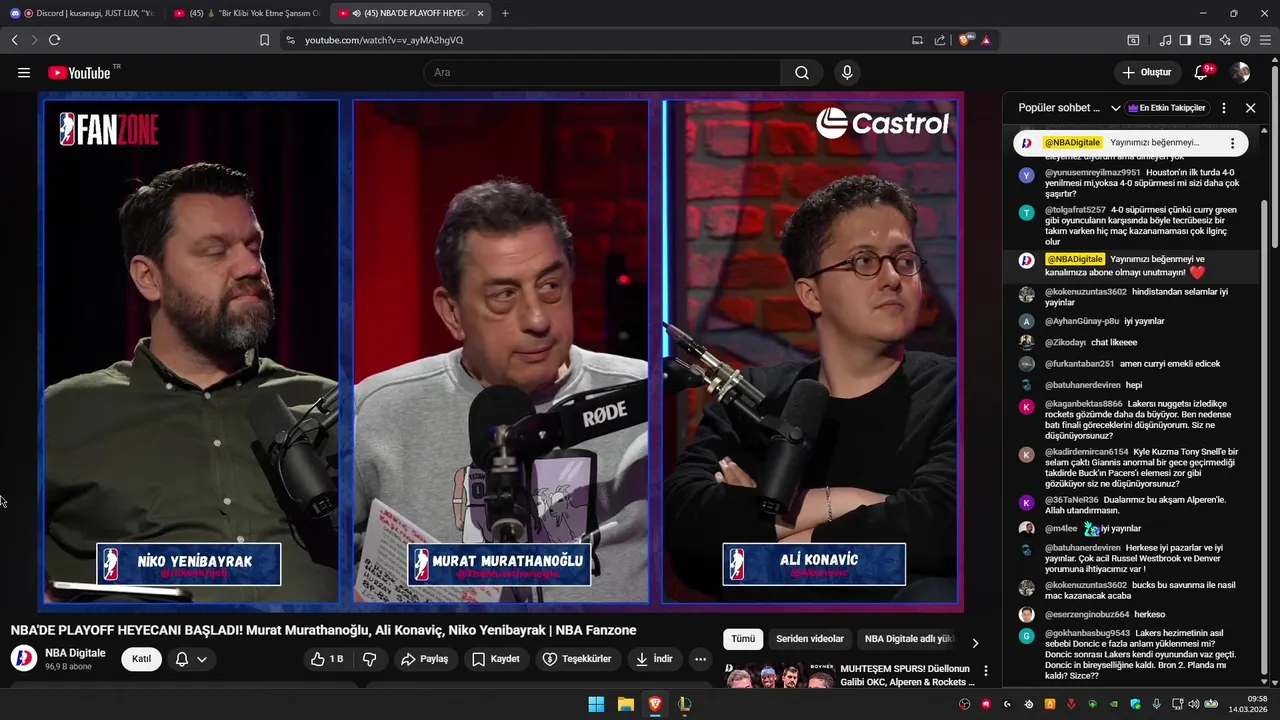
Task: Focus the Ara search box
Action: (x=603, y=72)
